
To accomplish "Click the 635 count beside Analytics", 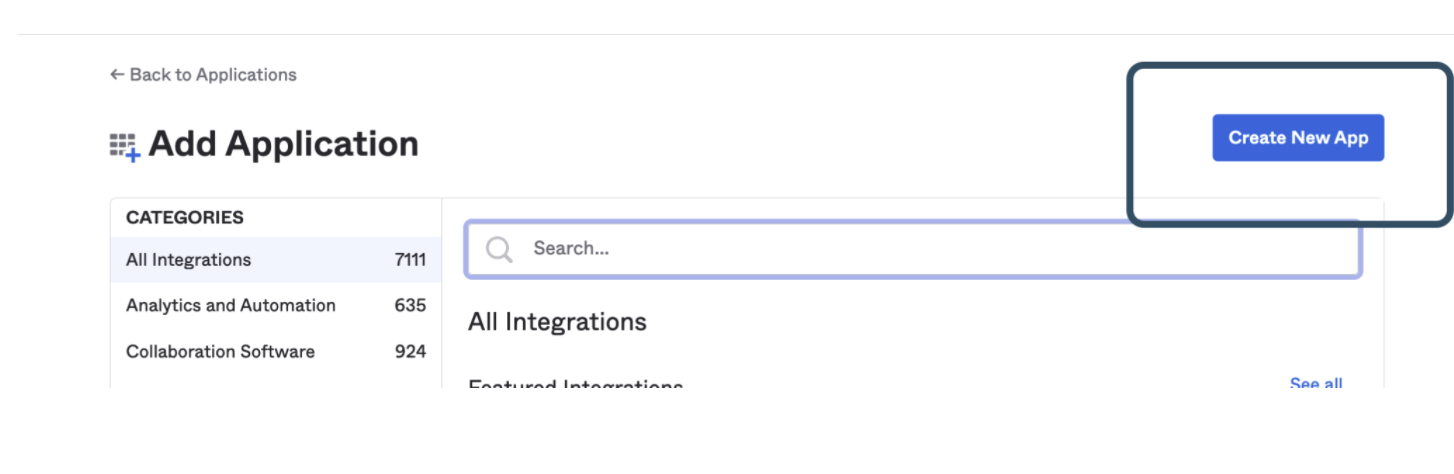I will tap(410, 306).
